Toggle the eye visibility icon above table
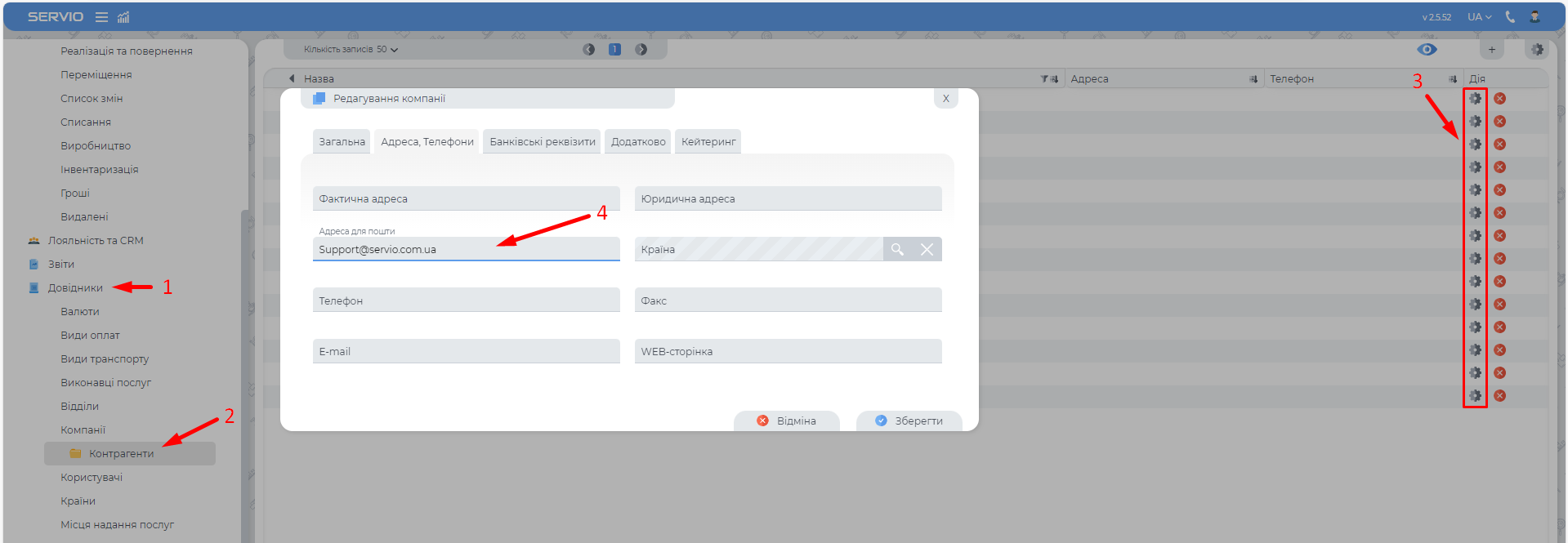This screenshot has width=1568, height=543. (1427, 50)
